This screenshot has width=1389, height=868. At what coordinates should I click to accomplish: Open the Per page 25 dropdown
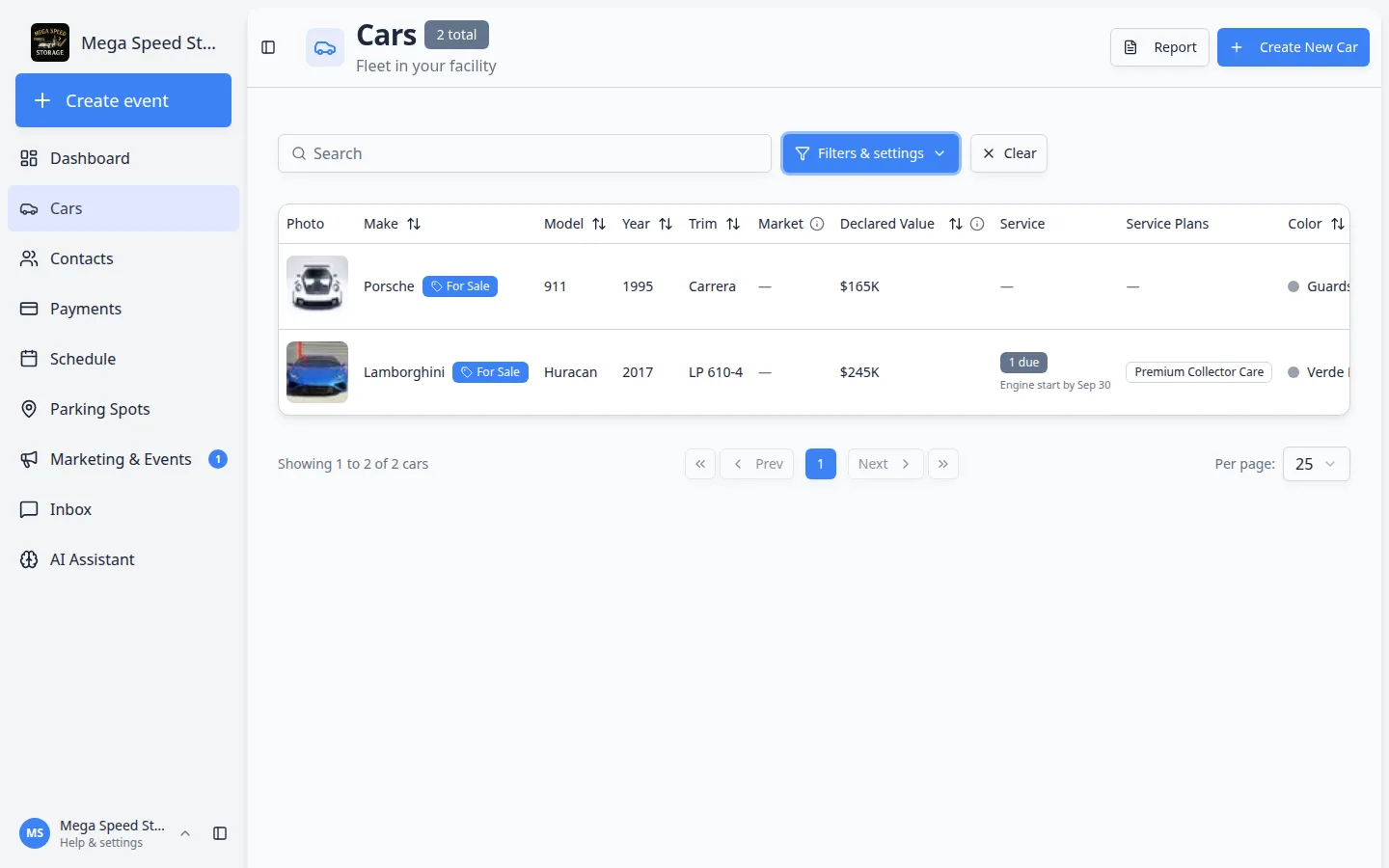coord(1317,464)
